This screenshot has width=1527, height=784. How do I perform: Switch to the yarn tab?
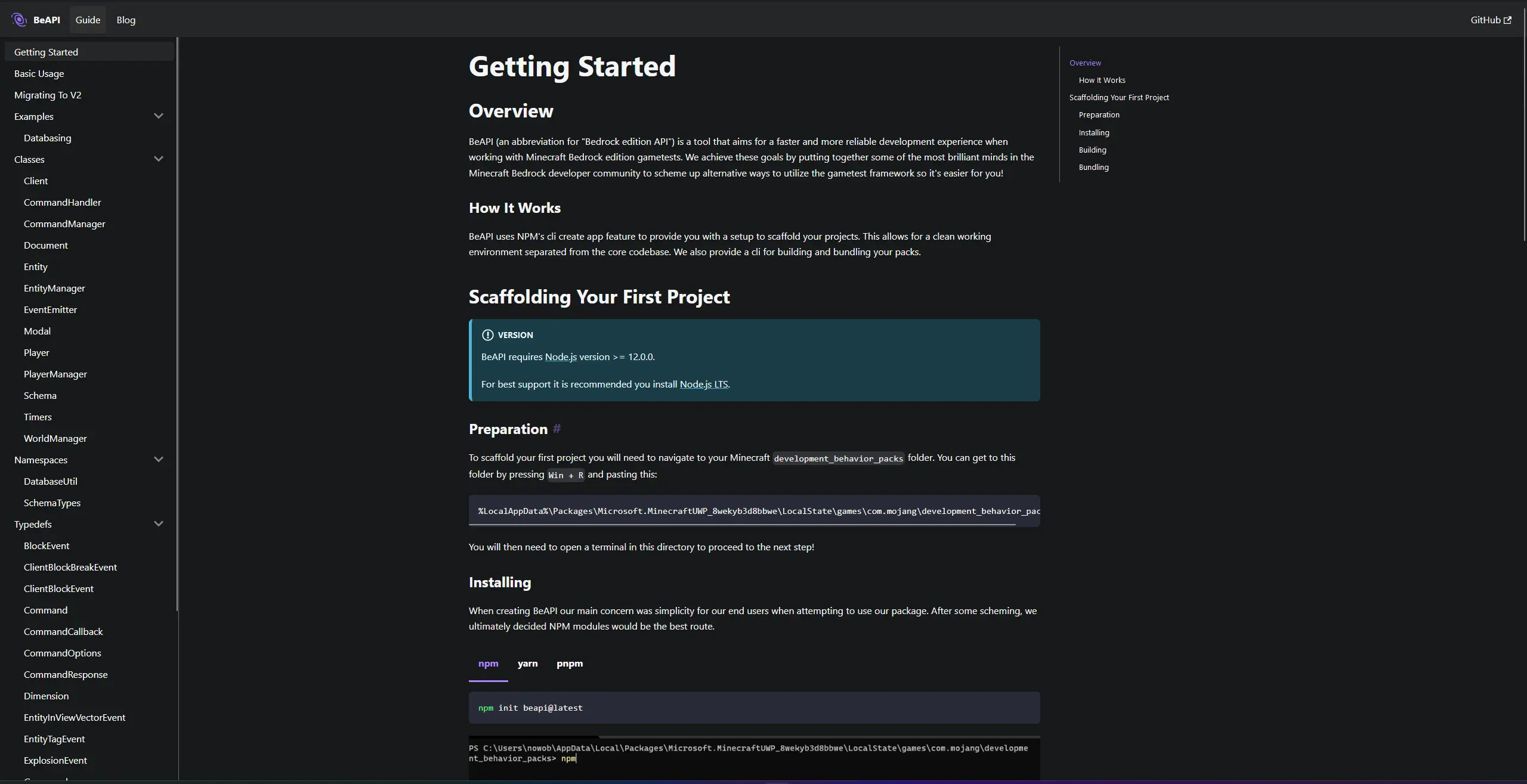[527, 664]
